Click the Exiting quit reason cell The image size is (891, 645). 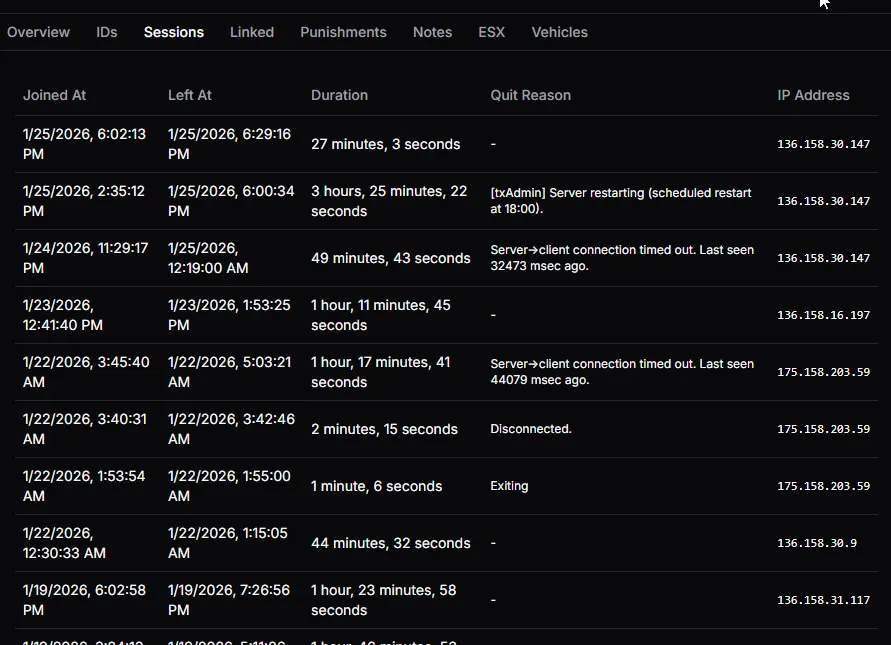tap(509, 486)
